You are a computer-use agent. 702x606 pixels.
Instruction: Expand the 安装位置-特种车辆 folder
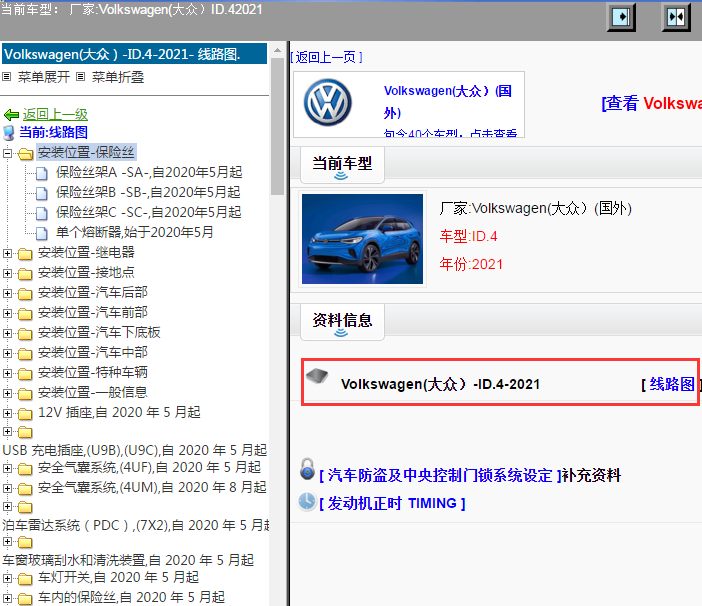pos(7,373)
